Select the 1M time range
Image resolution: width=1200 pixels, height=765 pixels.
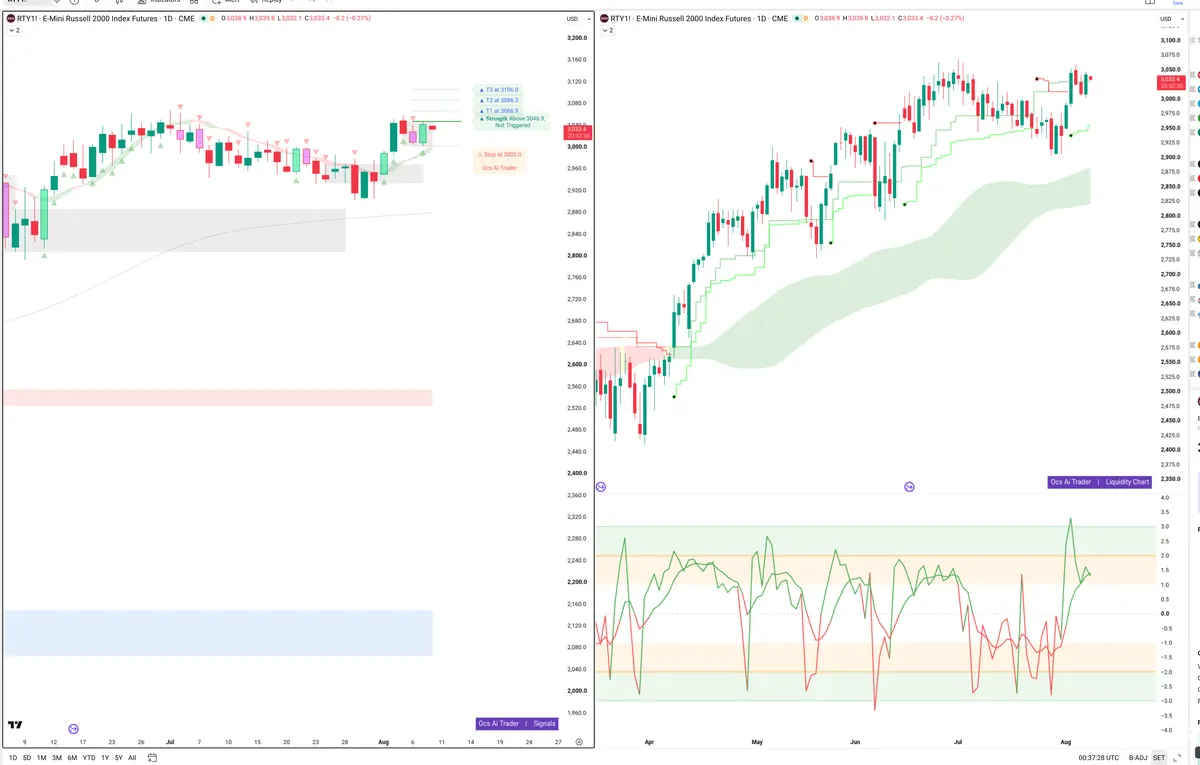click(x=41, y=758)
